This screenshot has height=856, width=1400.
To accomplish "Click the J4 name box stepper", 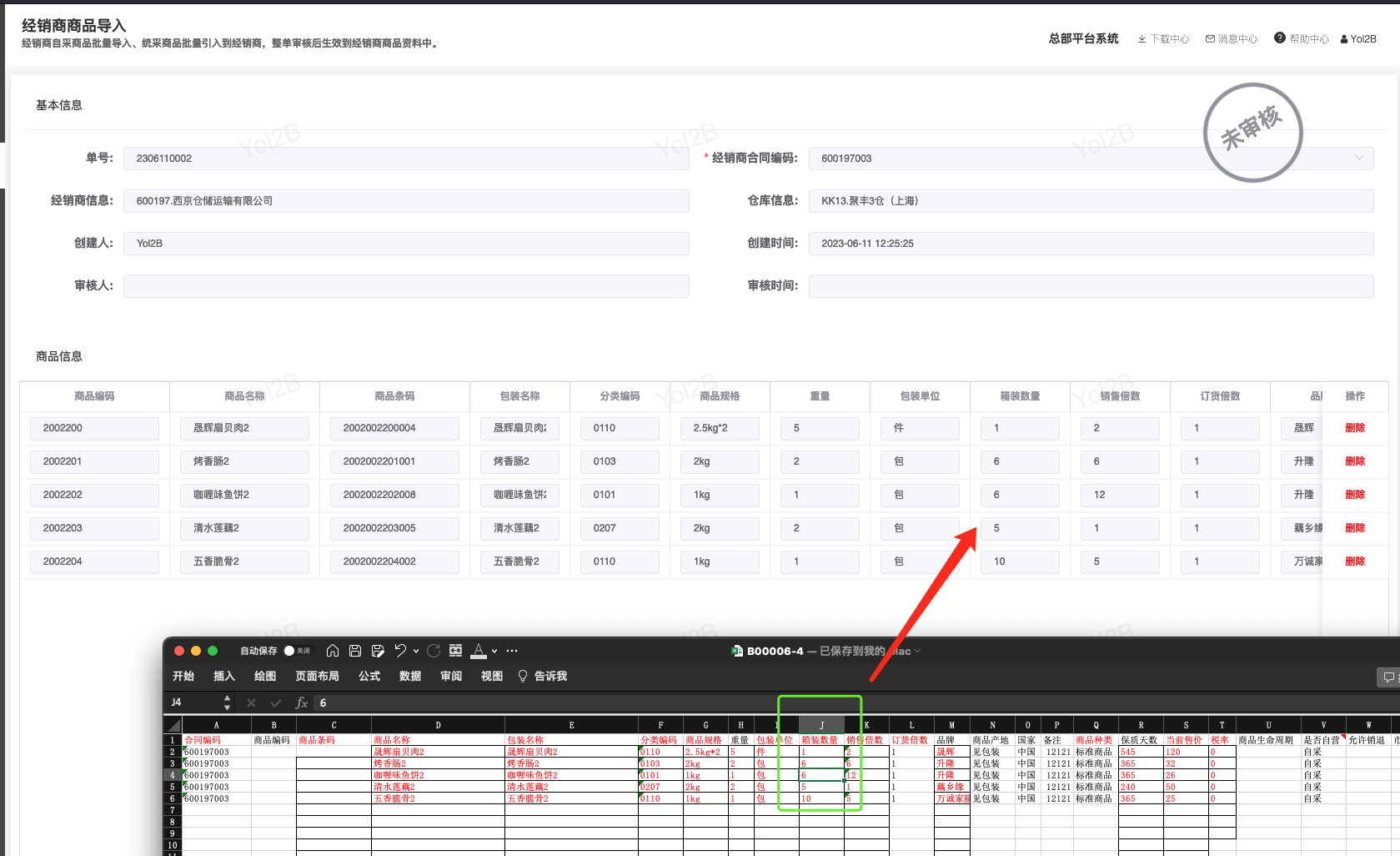I will tap(227, 703).
